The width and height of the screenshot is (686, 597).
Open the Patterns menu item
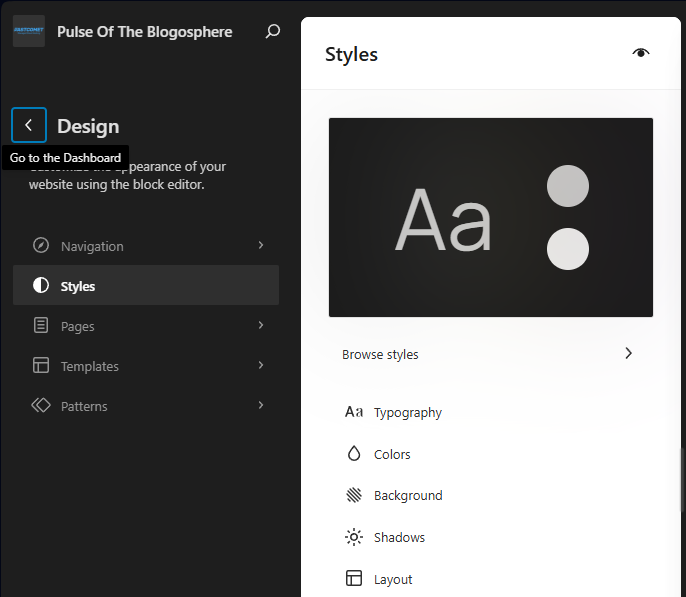click(84, 406)
